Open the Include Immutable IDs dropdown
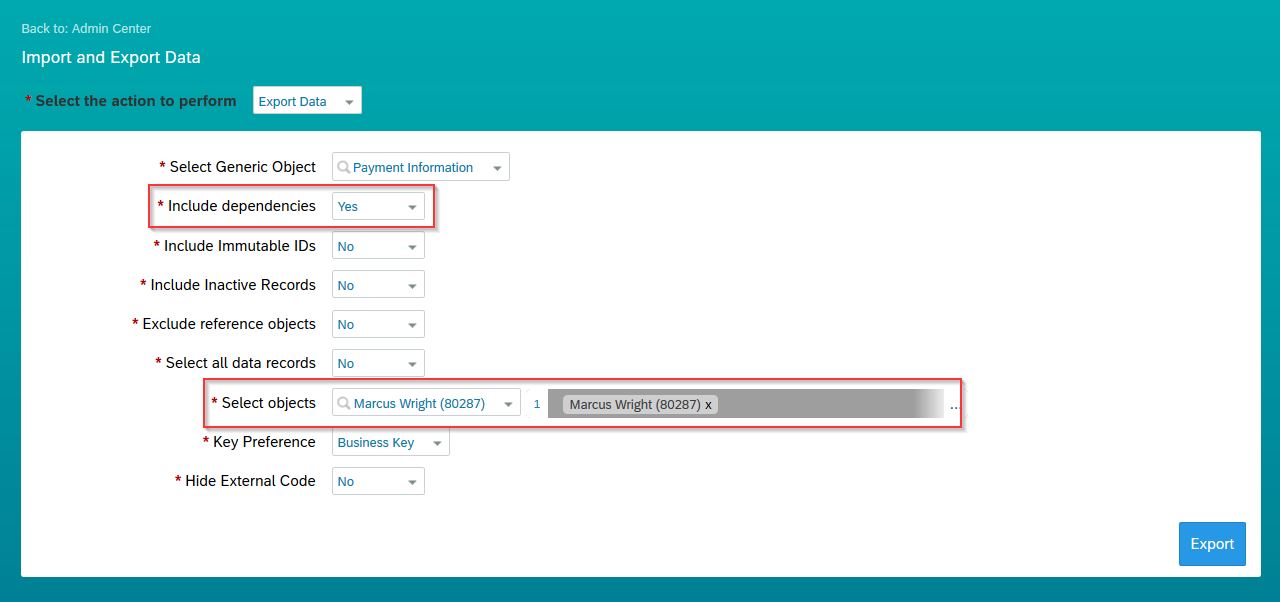1280x602 pixels. (x=378, y=246)
